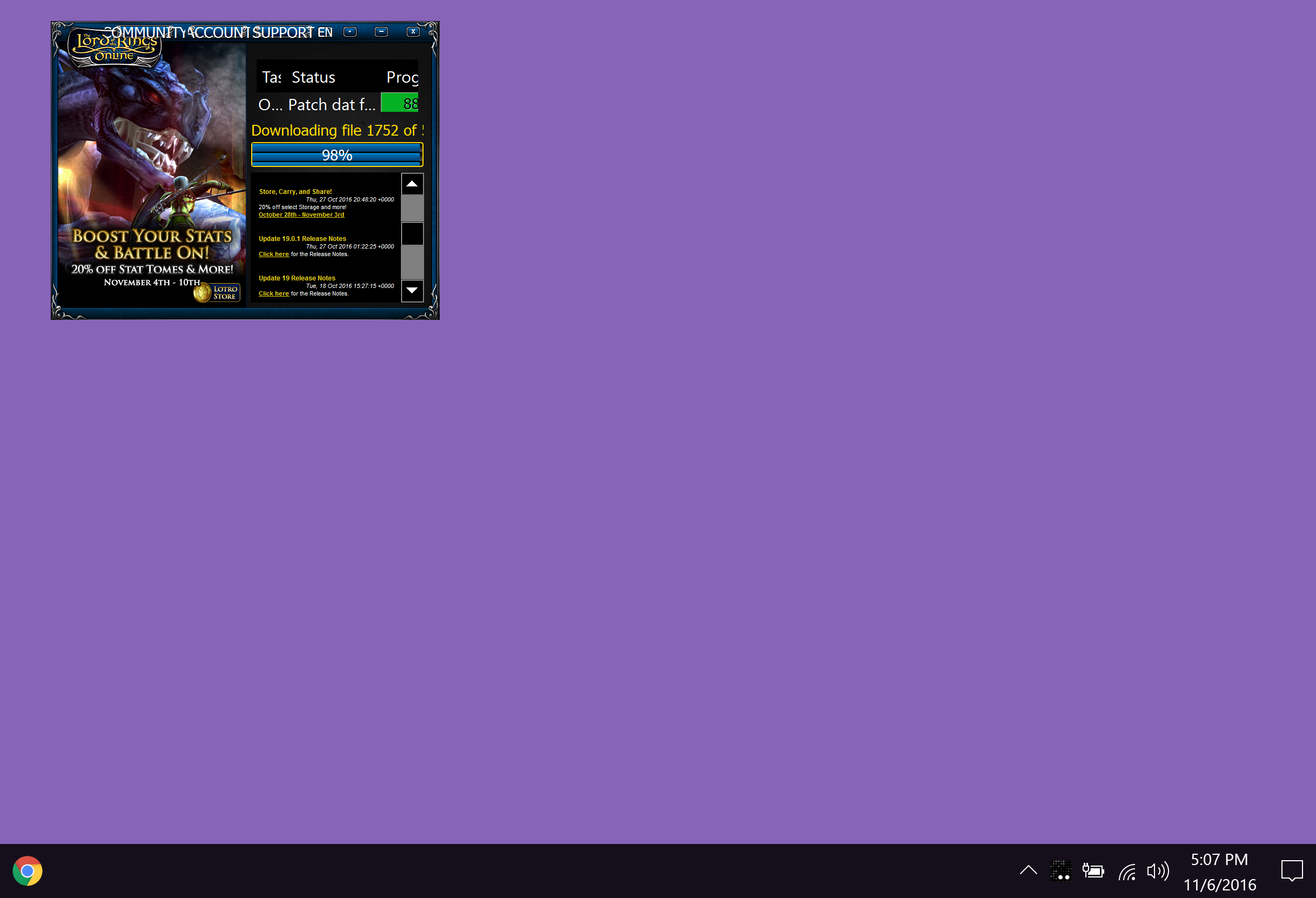The height and width of the screenshot is (898, 1316).
Task: Click the 'Update 19 Release Notes' headline
Action: click(297, 279)
